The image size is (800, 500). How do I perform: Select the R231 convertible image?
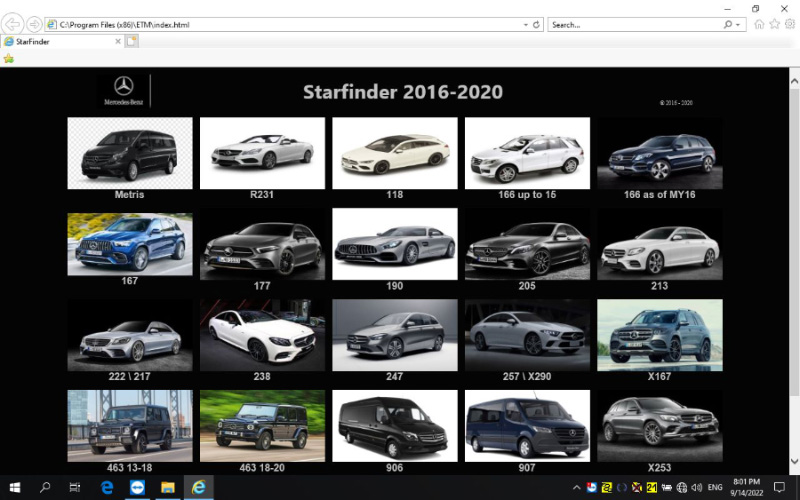coord(262,153)
